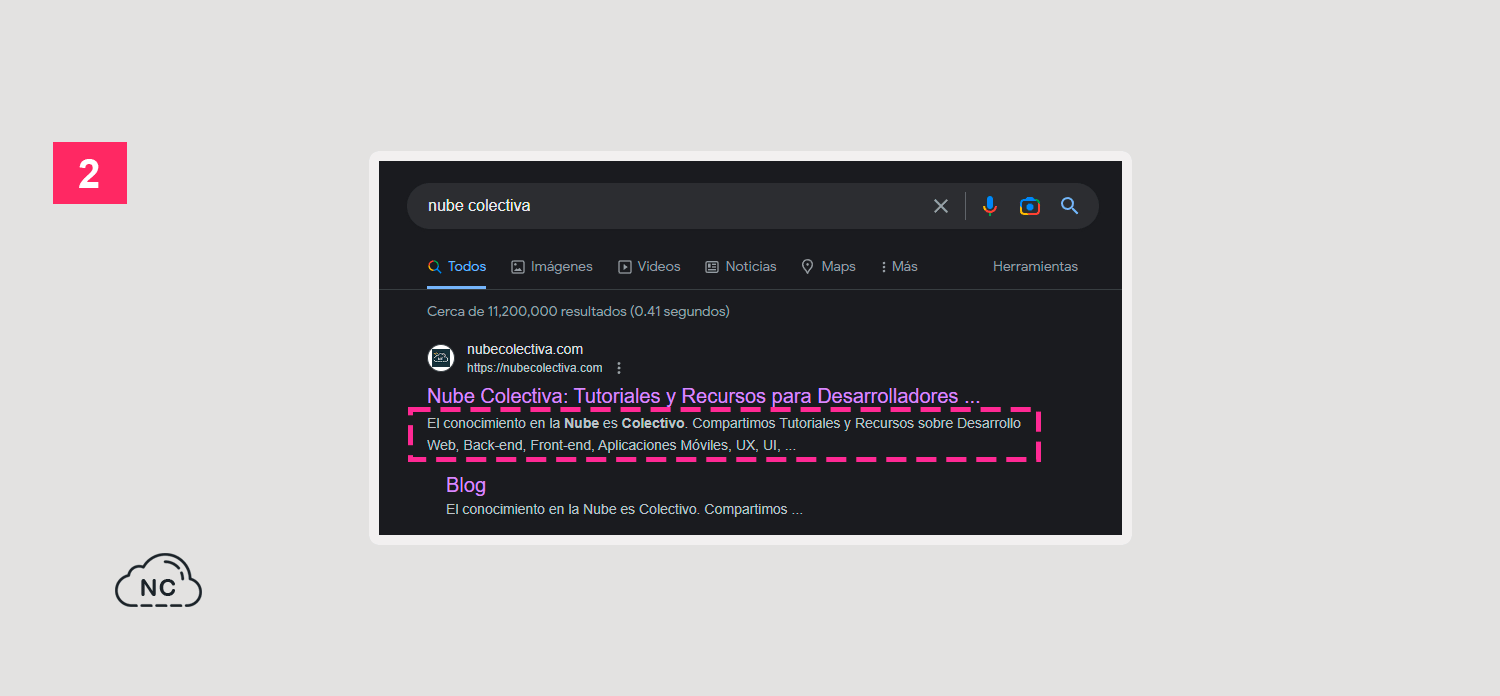Open Google Lens image search camera icon
1500x696 pixels.
(1030, 206)
